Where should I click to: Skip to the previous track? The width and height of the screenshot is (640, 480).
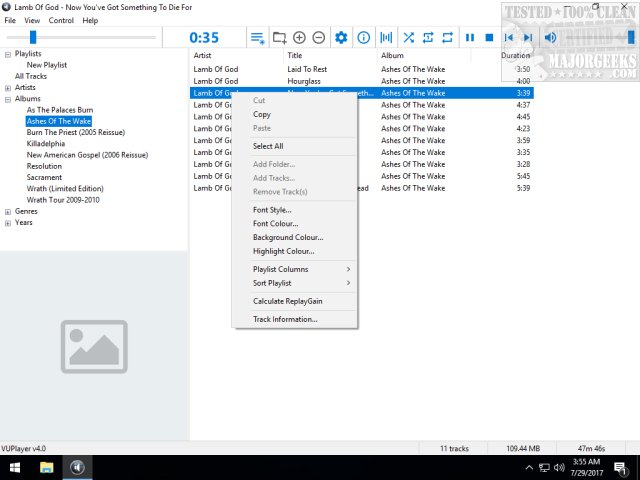click(x=509, y=37)
